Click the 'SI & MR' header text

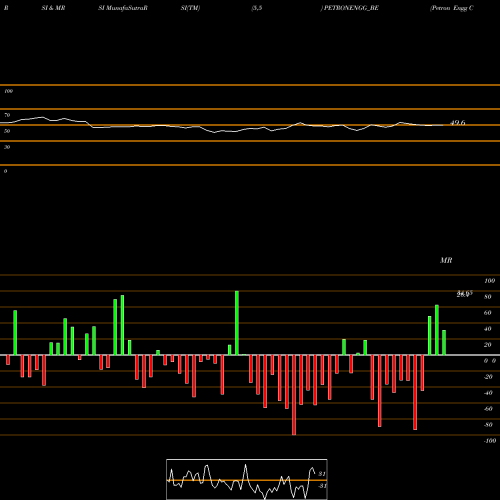[x=53, y=8]
